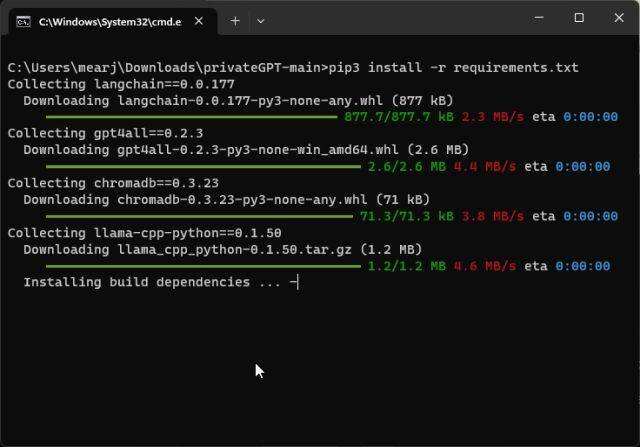
Task: Click 'Installing build dependencies' line
Action: pos(161,282)
